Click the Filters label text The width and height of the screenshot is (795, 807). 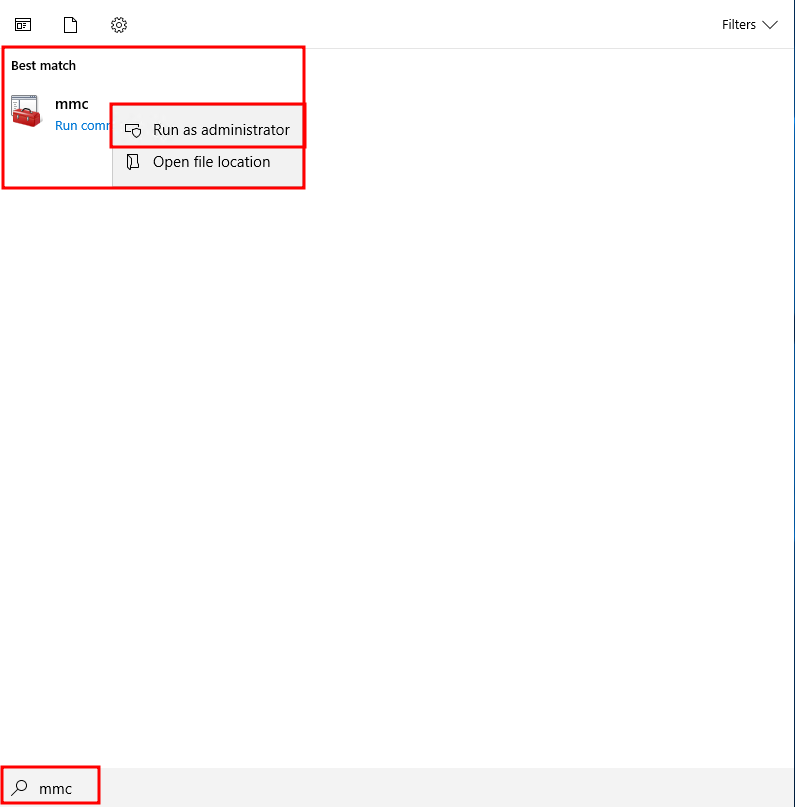click(x=738, y=25)
